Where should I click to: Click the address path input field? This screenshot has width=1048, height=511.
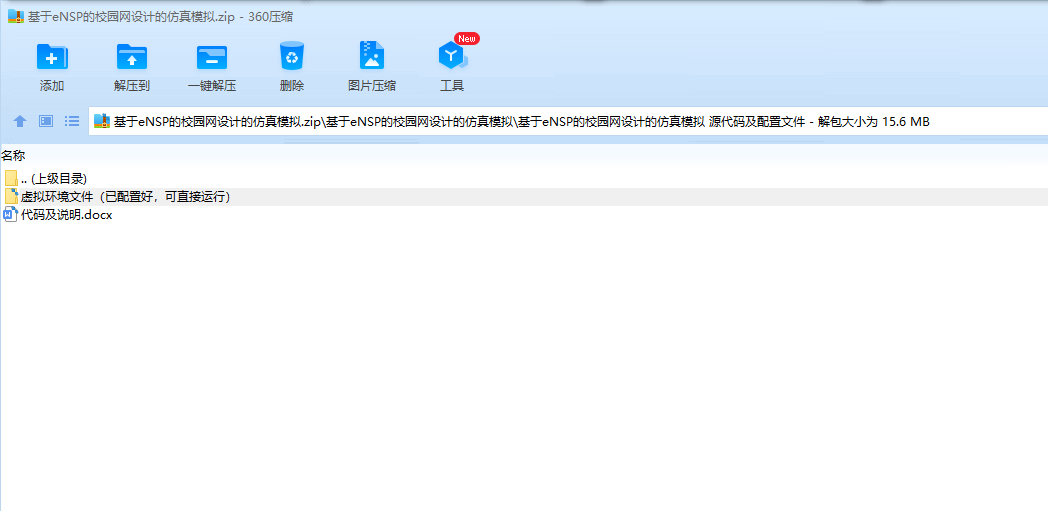pos(568,121)
